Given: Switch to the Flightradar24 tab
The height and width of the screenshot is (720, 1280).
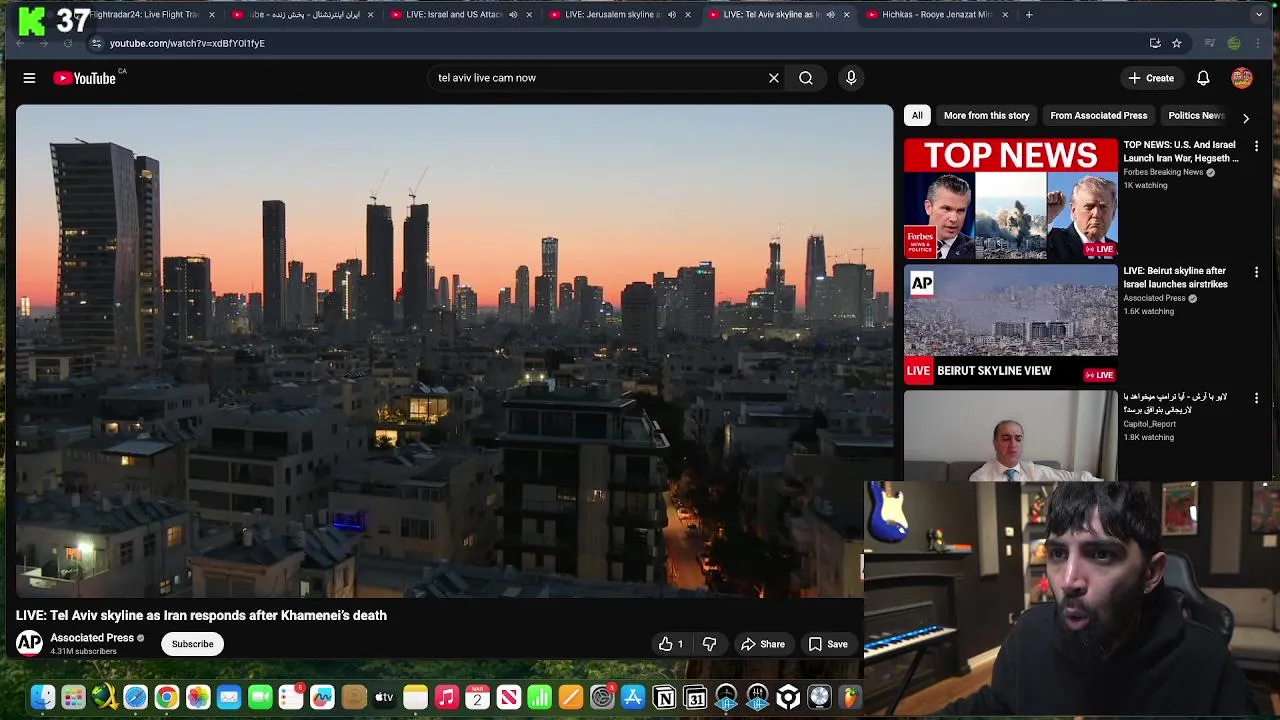Looking at the screenshot, I should pos(145,15).
